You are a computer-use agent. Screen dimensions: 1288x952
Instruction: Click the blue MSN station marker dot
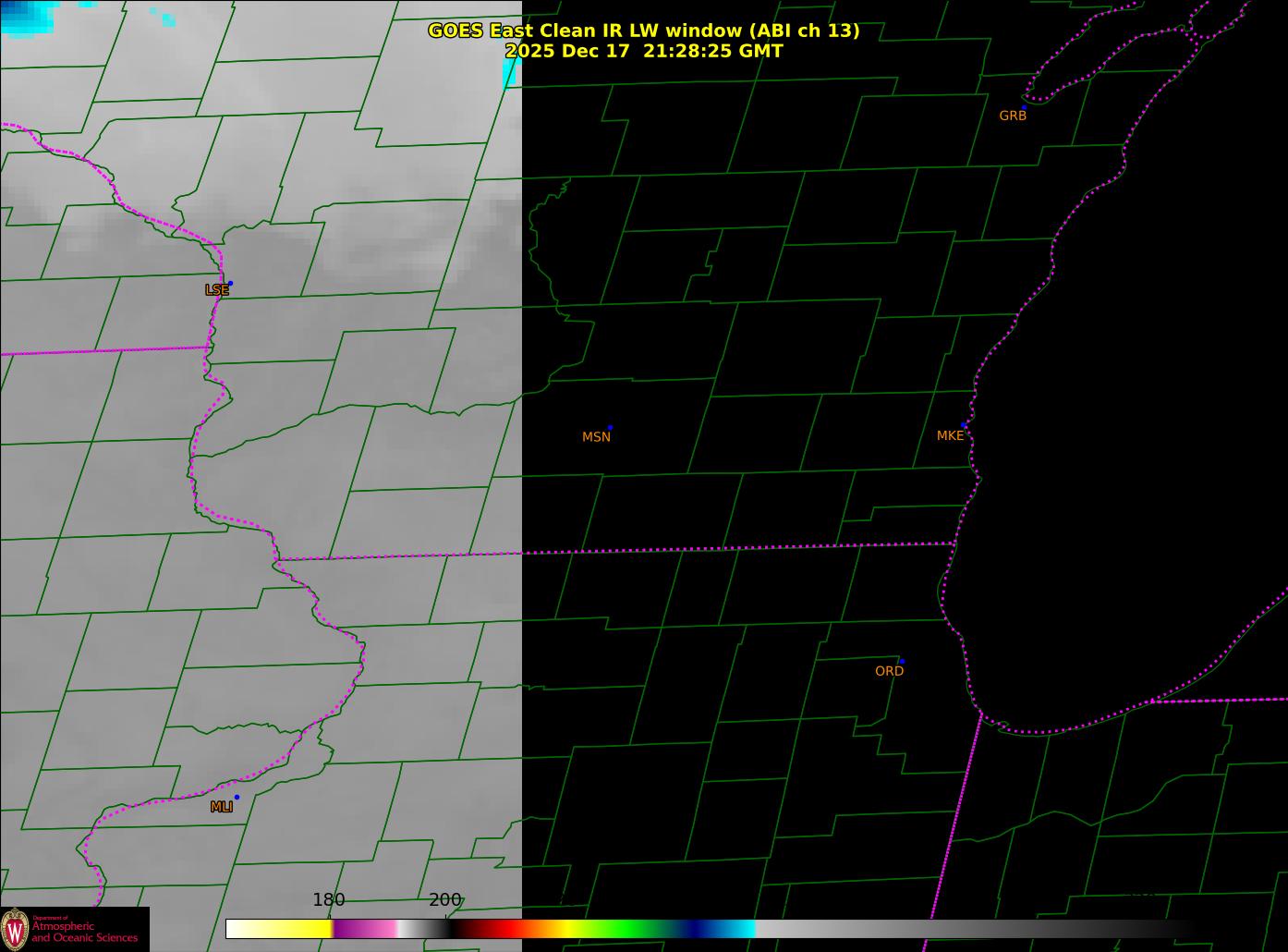click(610, 428)
